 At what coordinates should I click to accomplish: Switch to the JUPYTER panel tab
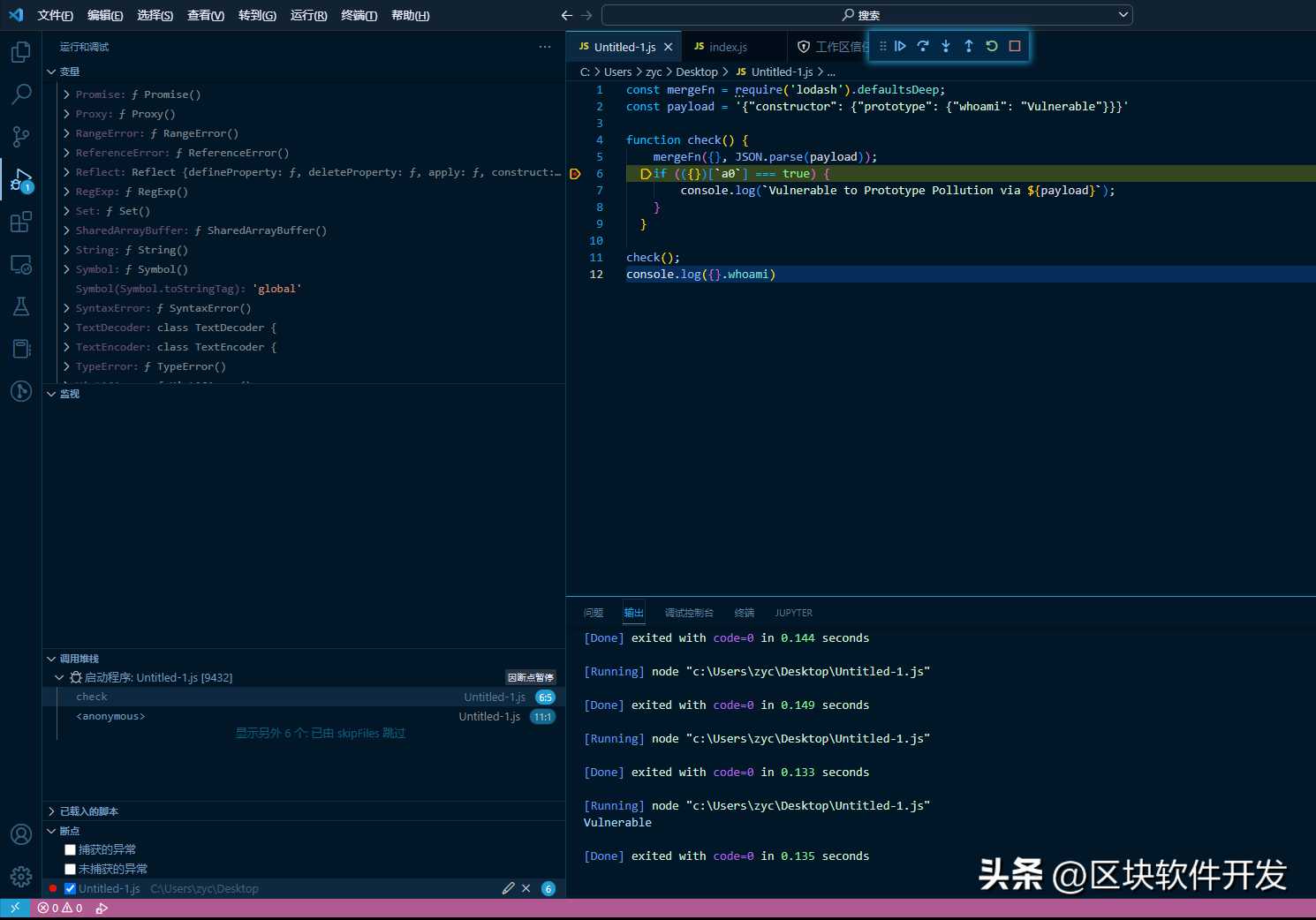(x=793, y=613)
